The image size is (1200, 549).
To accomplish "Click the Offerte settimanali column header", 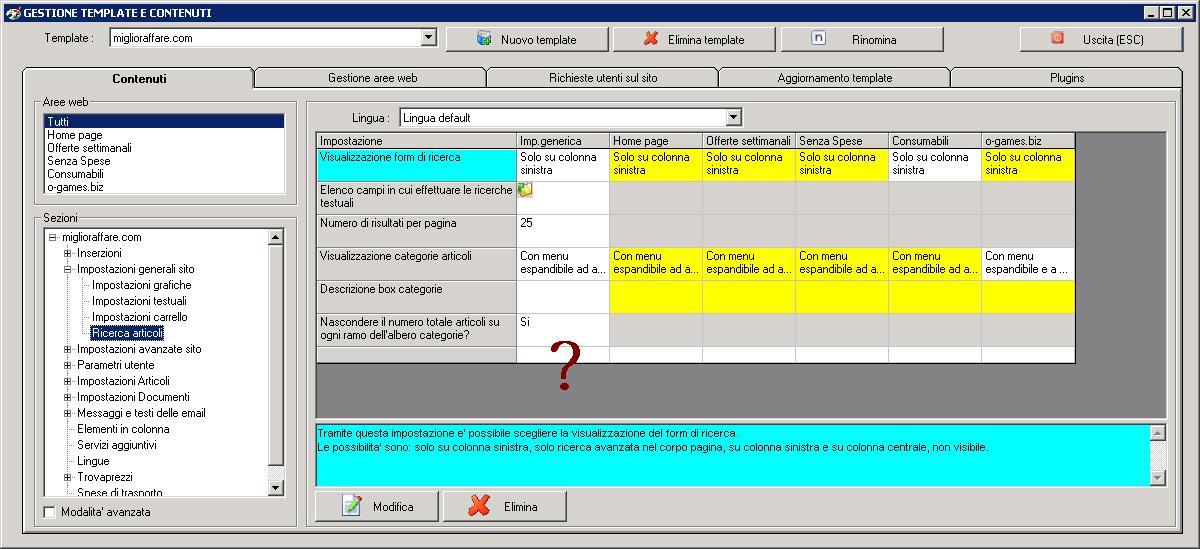I will (749, 141).
